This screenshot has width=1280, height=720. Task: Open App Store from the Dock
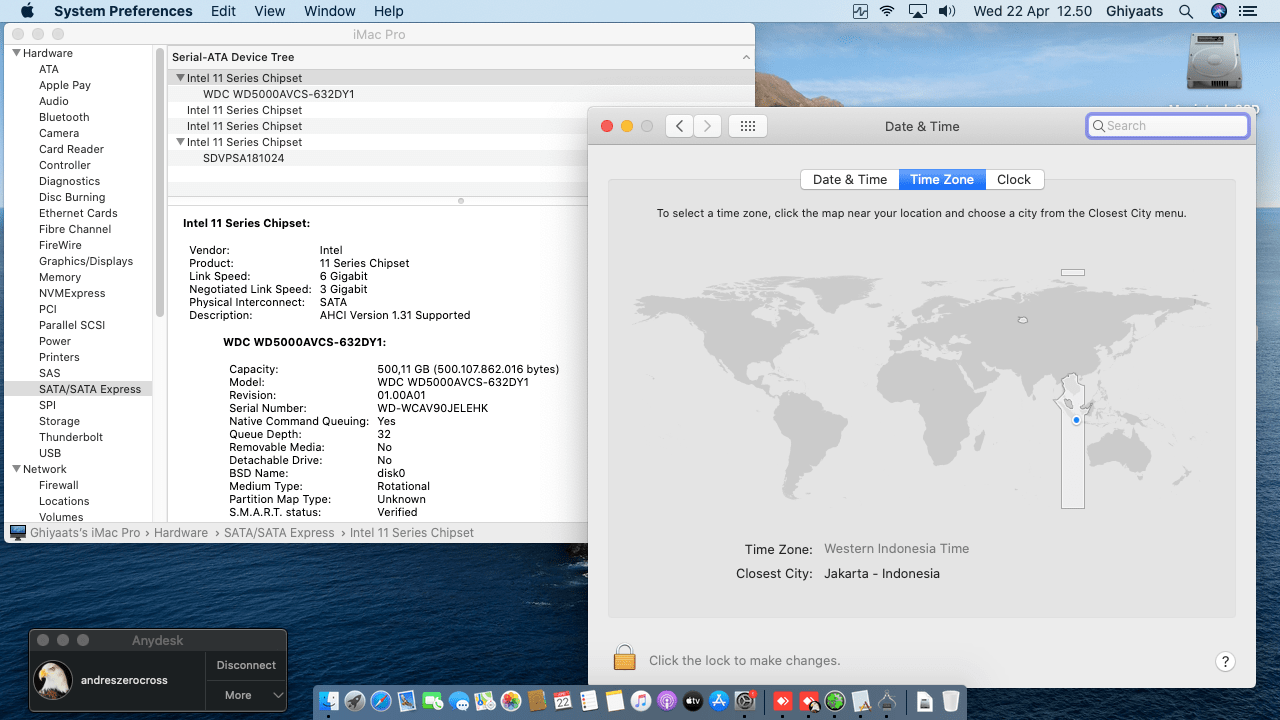pos(719,702)
